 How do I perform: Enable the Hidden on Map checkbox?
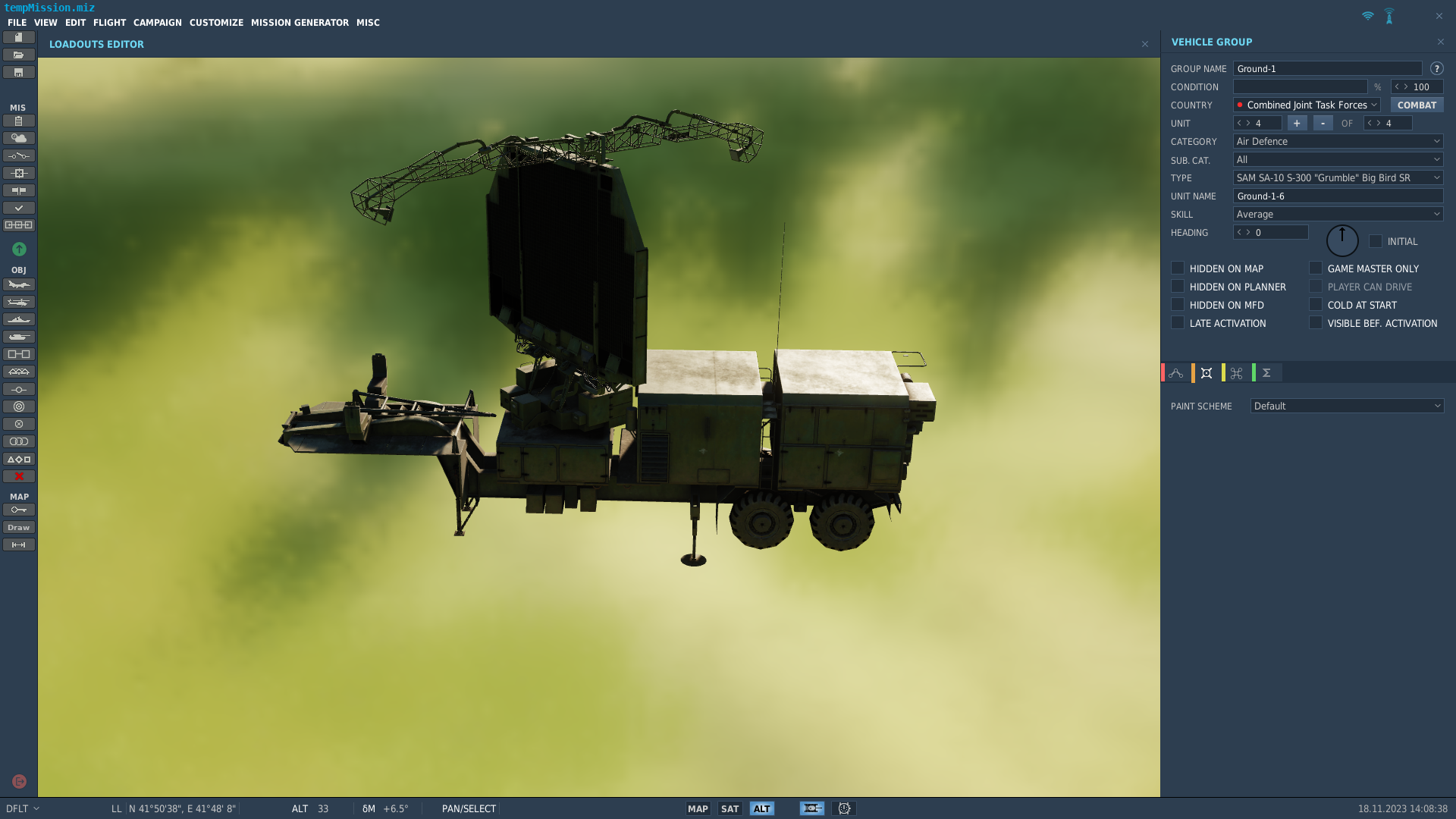pos(1178,268)
